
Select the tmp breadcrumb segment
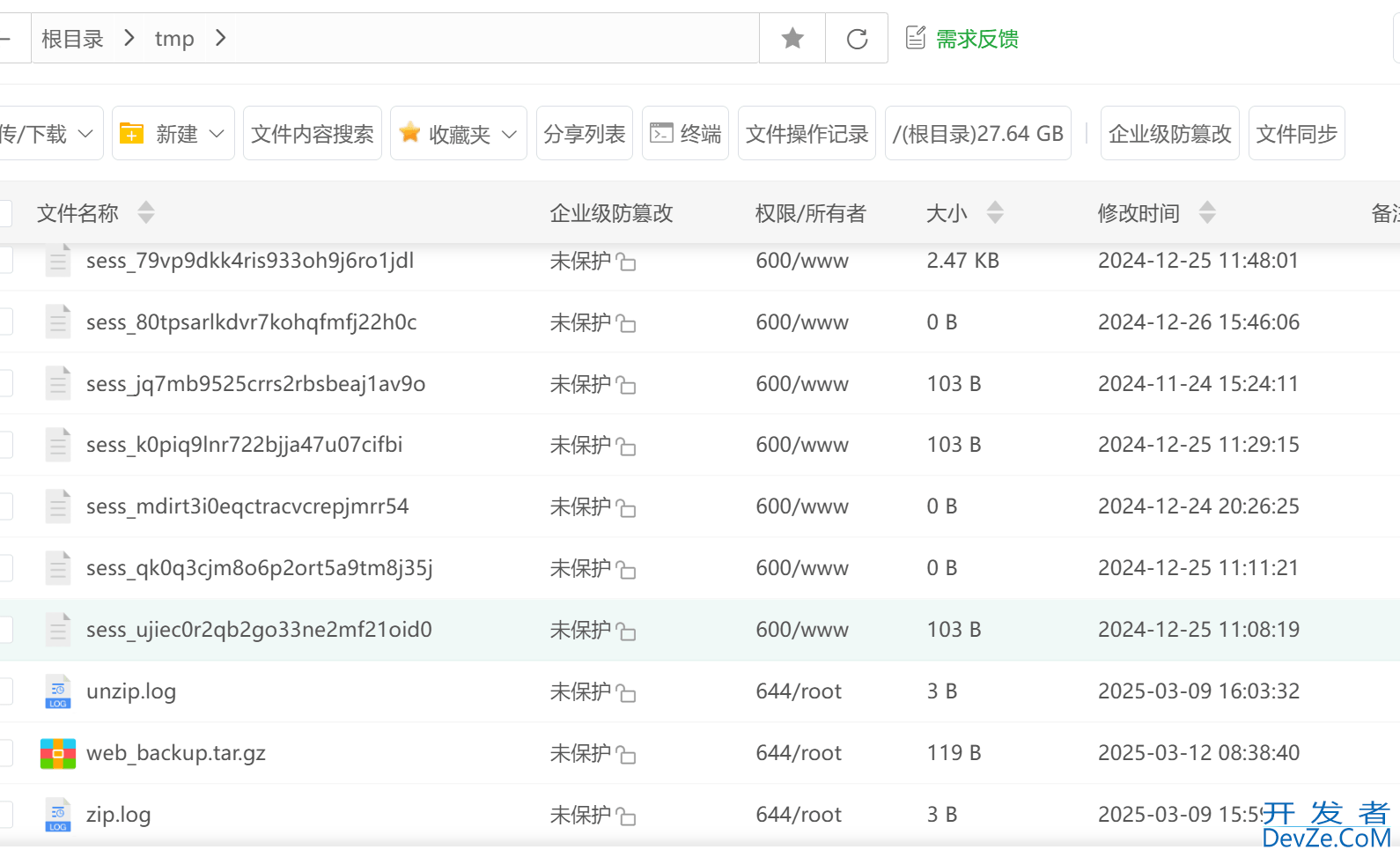(x=174, y=39)
